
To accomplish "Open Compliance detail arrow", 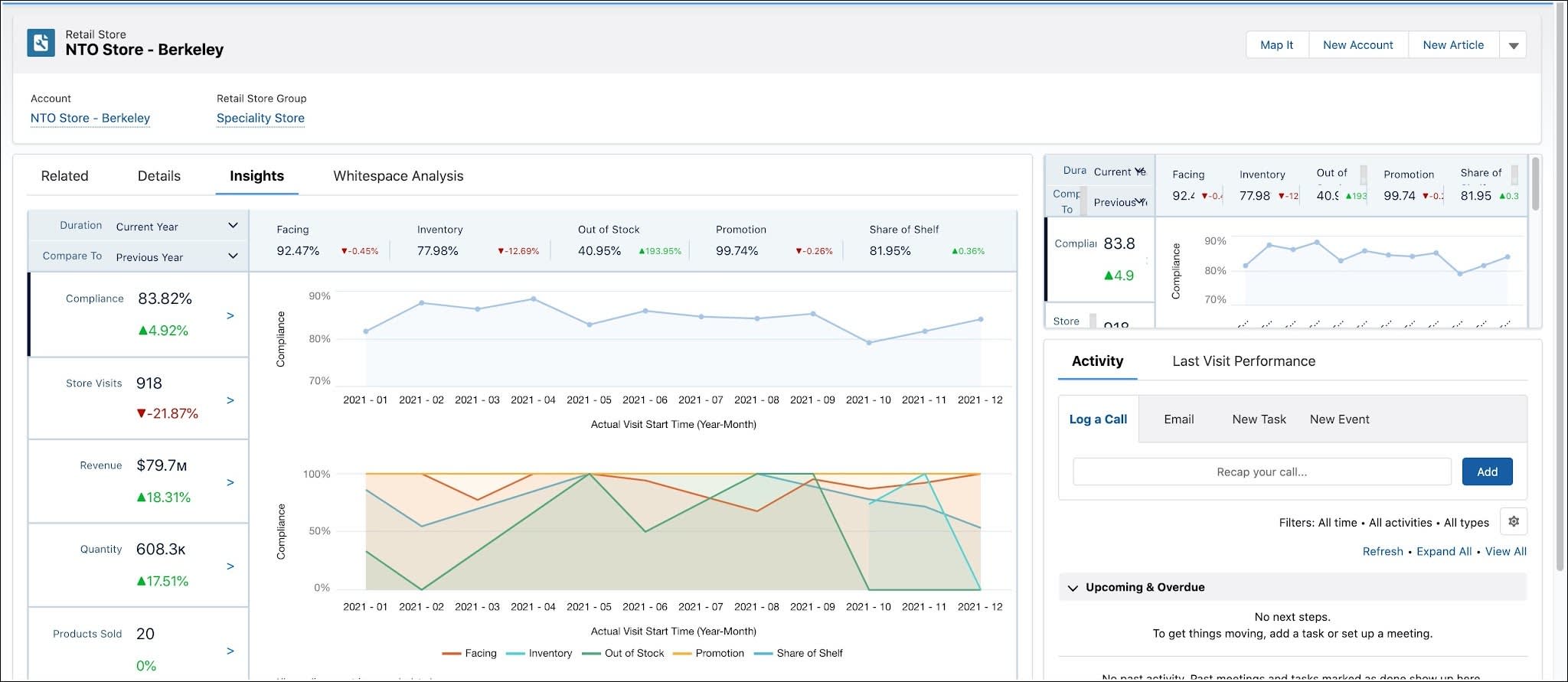I will pyautogui.click(x=230, y=315).
